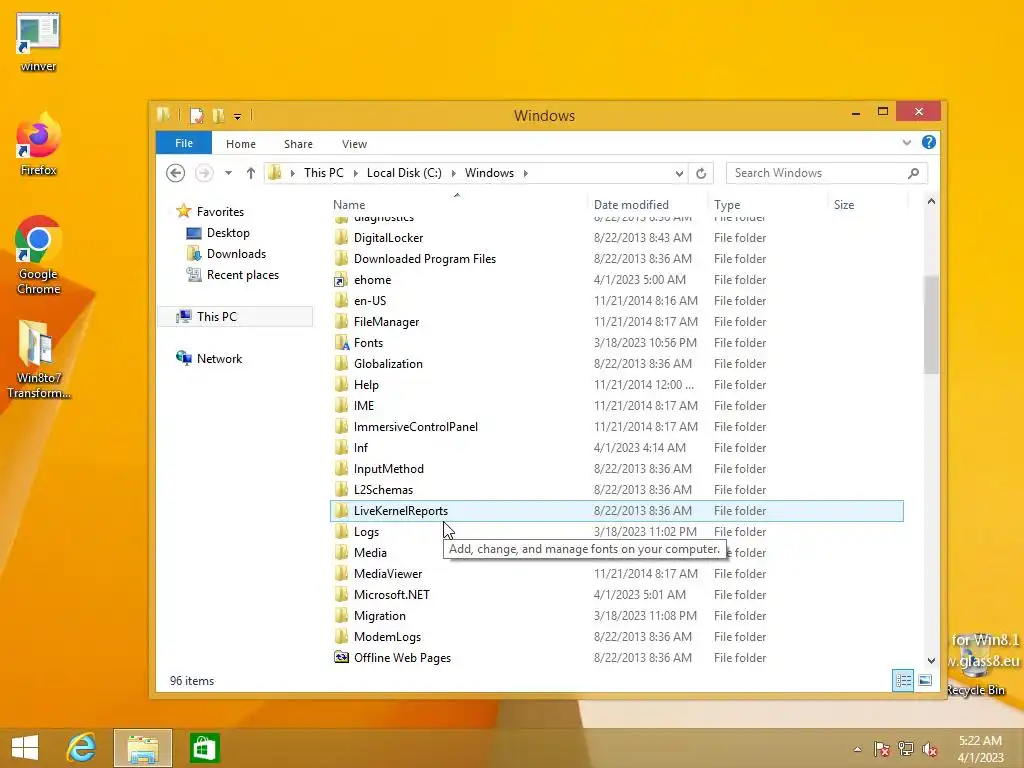The width and height of the screenshot is (1024, 768).
Task: Click Local Disk (C:) breadcrumb
Action: pos(404,173)
